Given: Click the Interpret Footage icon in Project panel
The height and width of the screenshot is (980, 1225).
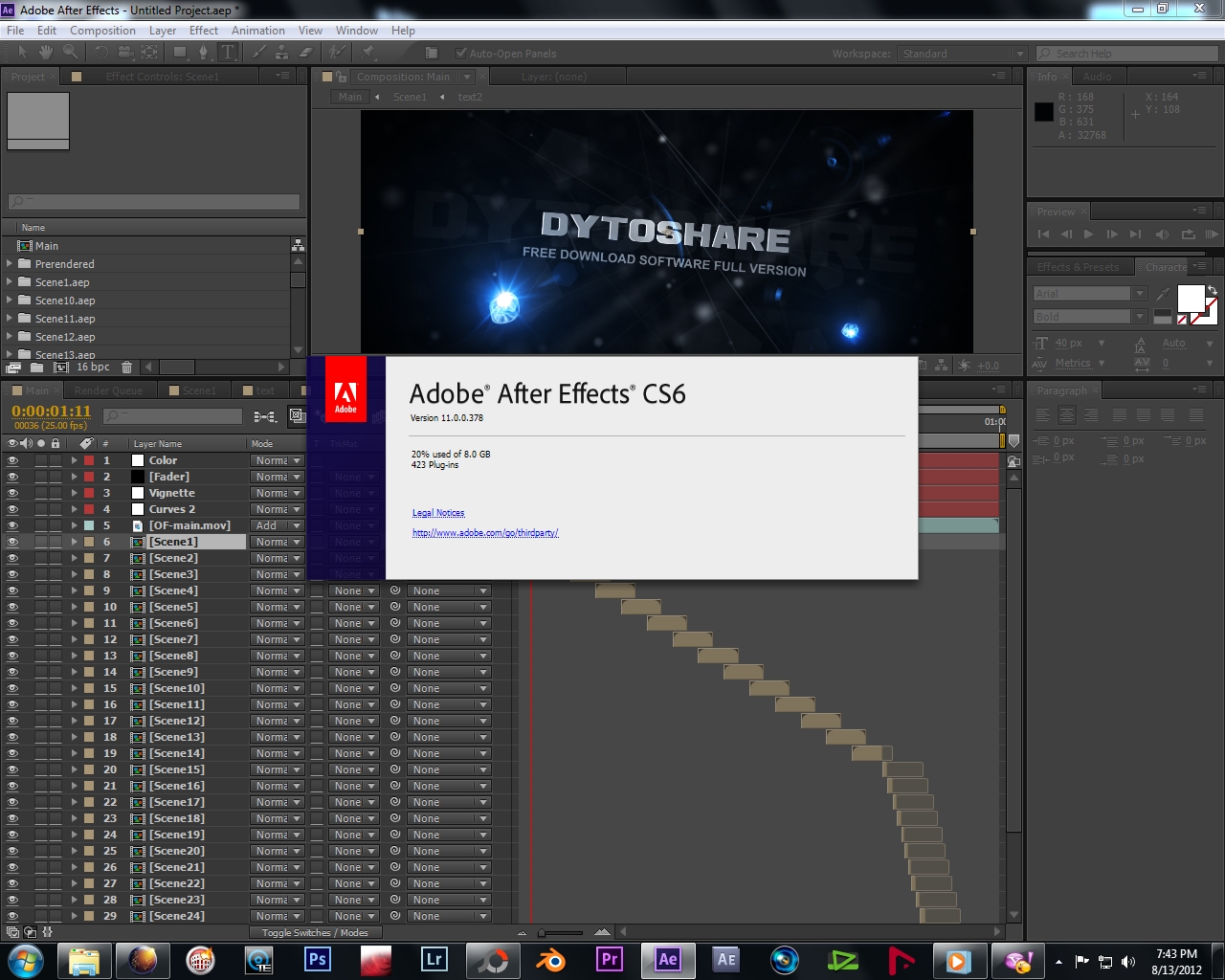Looking at the screenshot, I should (13, 367).
